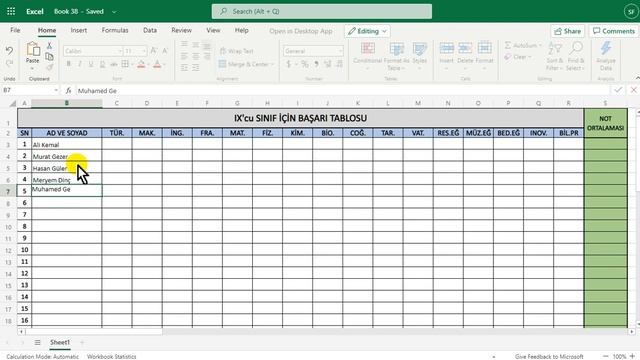This screenshot has height=360, width=640.
Task: Open the file name Book 38 chevron
Action: pos(114,12)
